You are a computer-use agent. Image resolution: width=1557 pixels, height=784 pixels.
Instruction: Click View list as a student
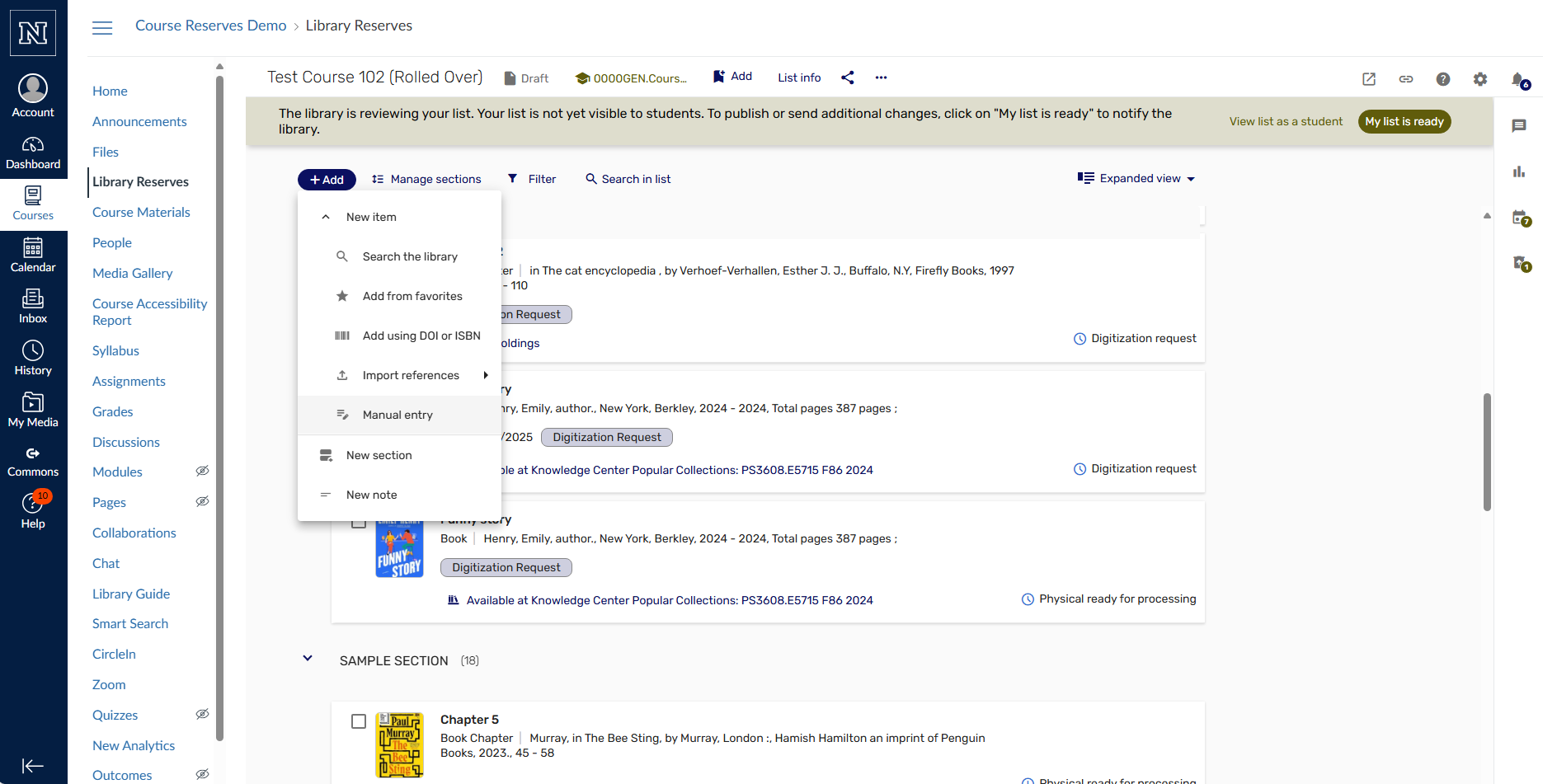point(1286,122)
